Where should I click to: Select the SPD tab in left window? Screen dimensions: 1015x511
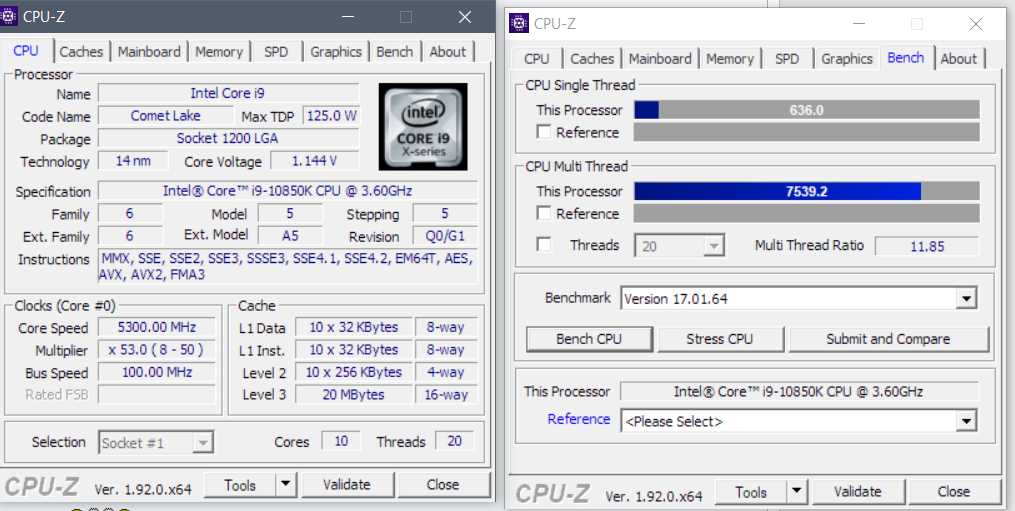click(276, 52)
